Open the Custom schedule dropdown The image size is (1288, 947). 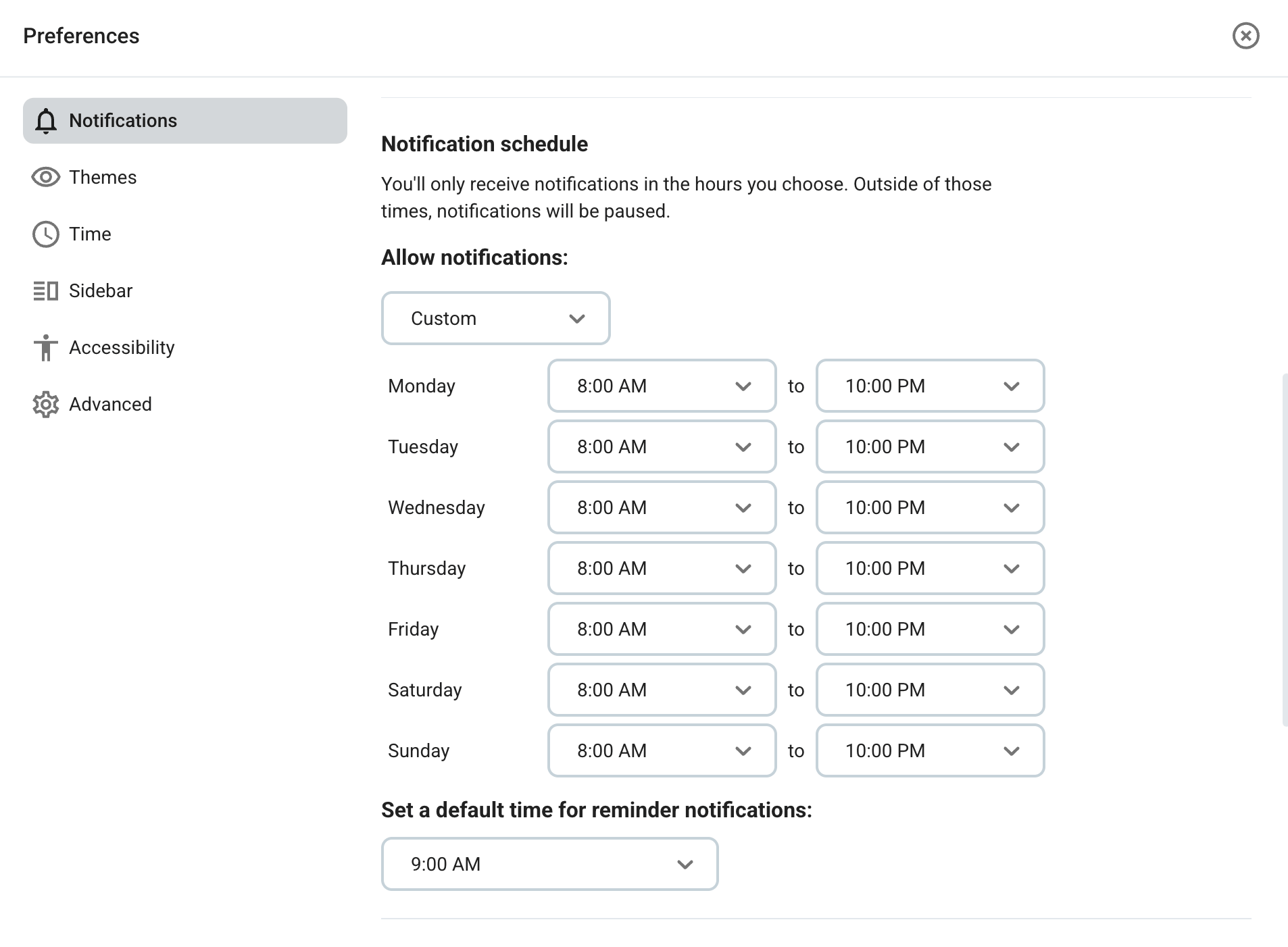495,318
